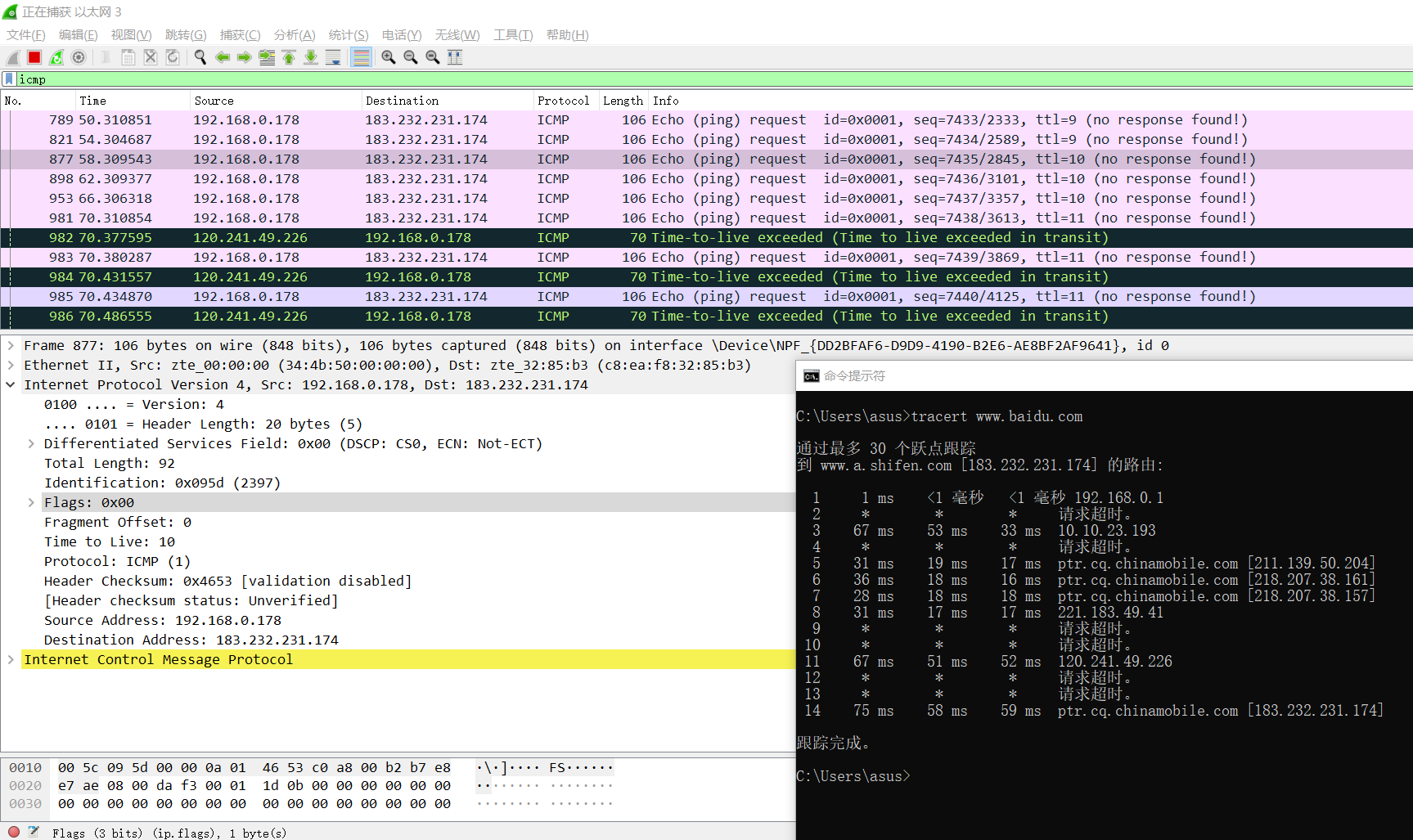Reload this capture file icon
Image resolution: width=1413 pixels, height=840 pixels.
(173, 57)
